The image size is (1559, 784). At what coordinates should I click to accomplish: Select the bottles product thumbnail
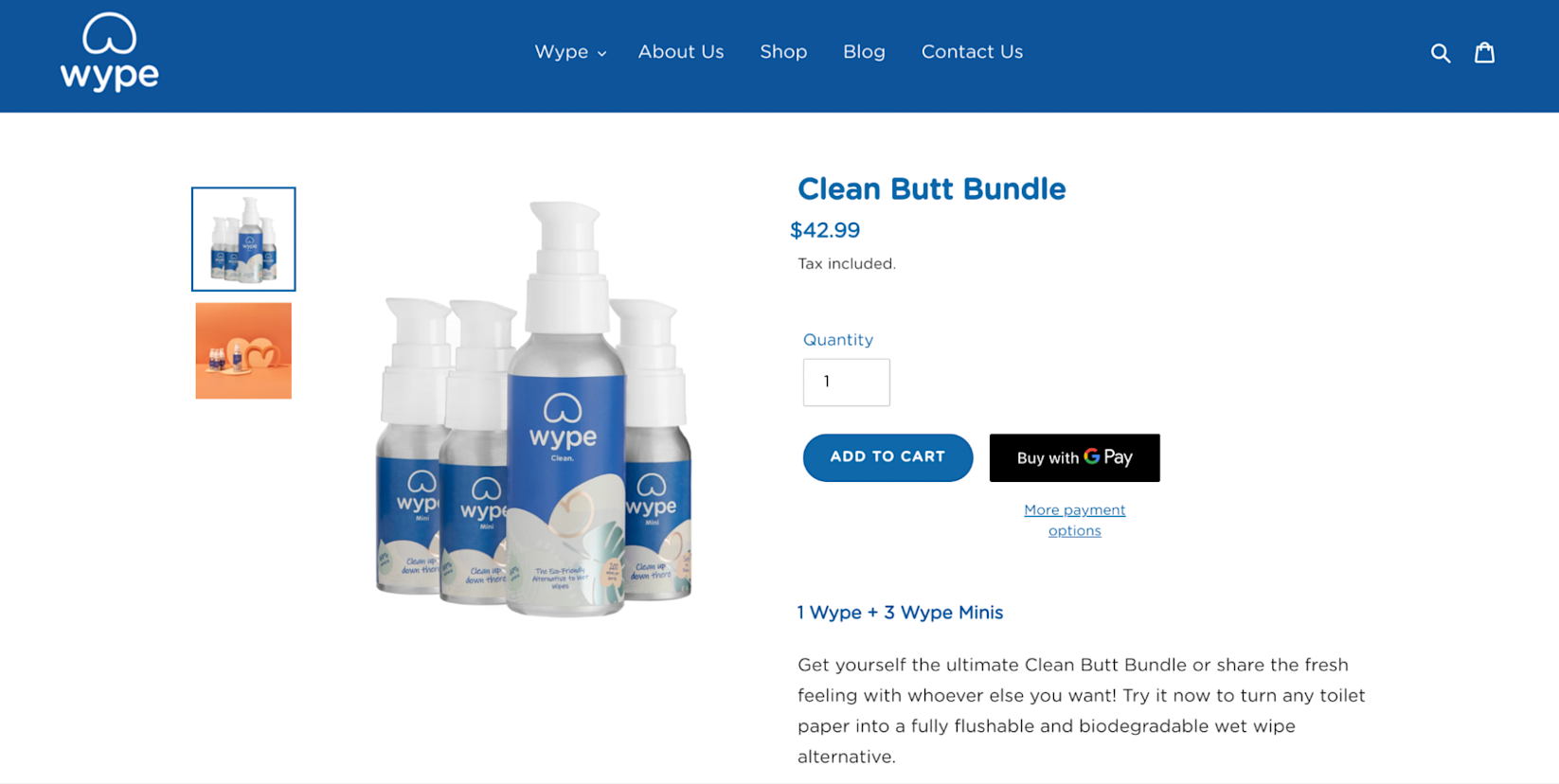(243, 239)
